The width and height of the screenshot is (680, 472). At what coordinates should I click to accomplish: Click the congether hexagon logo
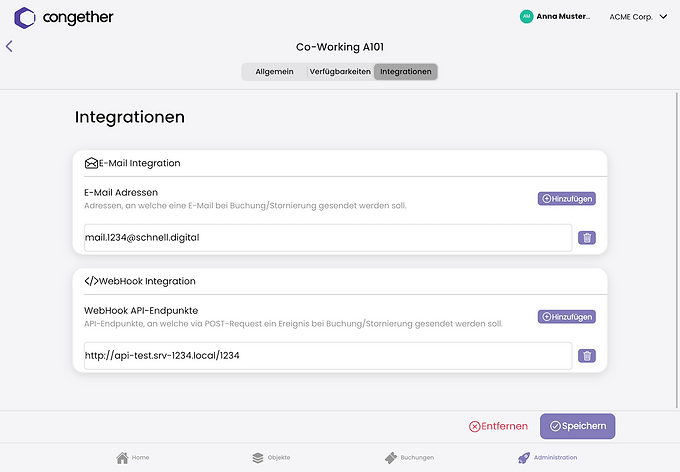pyautogui.click(x=25, y=18)
